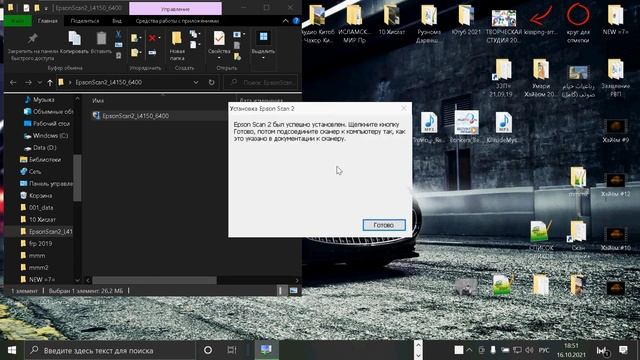Collapse the Explorer ribbon with chevron
This screenshot has width=640, height=360.
(x=285, y=21)
